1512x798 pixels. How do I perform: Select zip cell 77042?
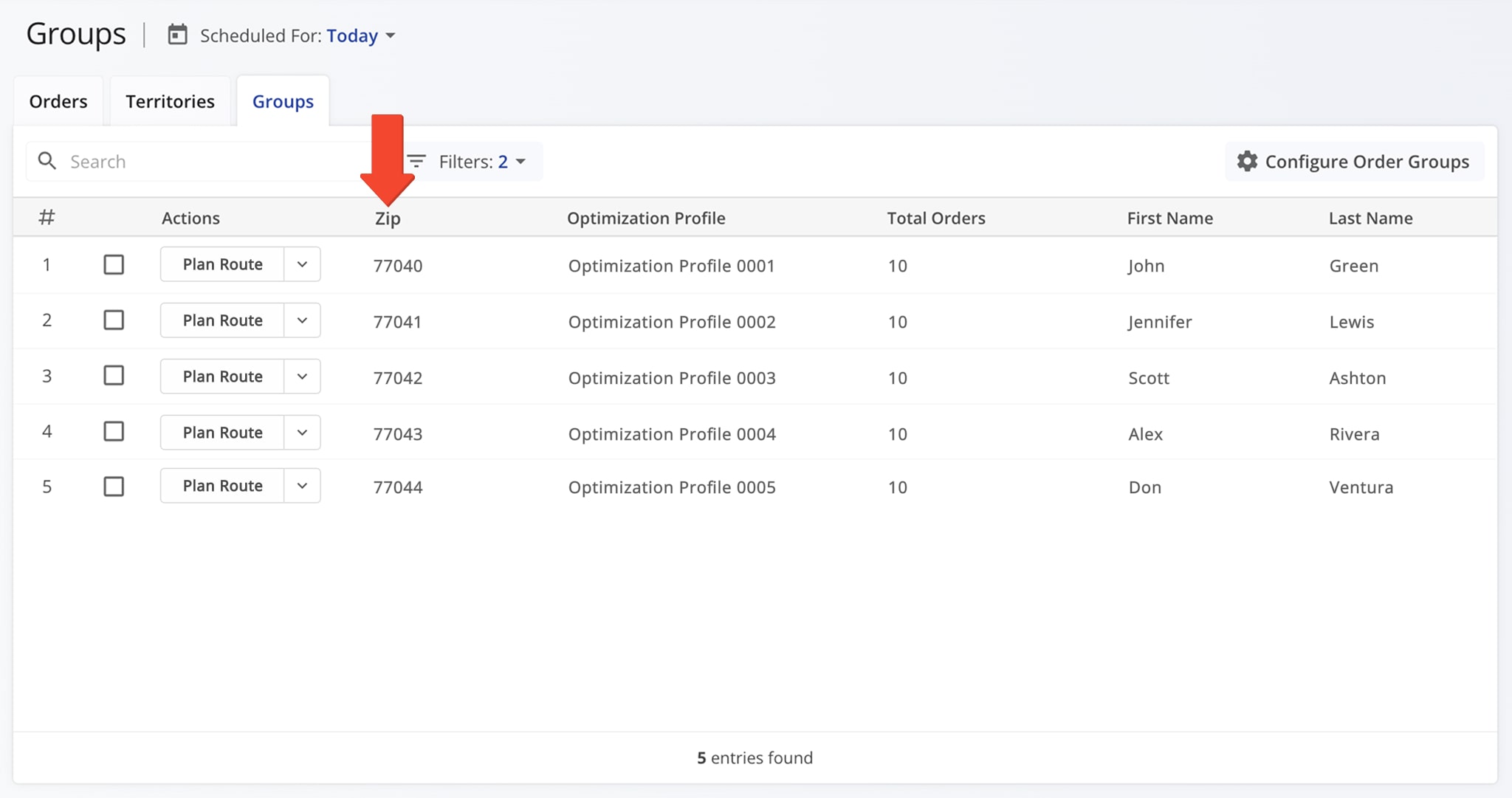click(398, 378)
